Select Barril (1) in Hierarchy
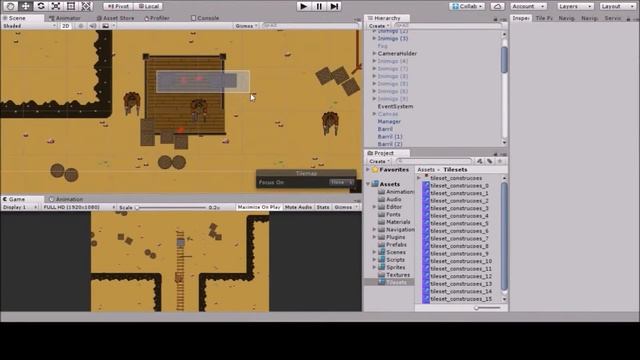Screen dimensions: 640x360 pos(390,137)
